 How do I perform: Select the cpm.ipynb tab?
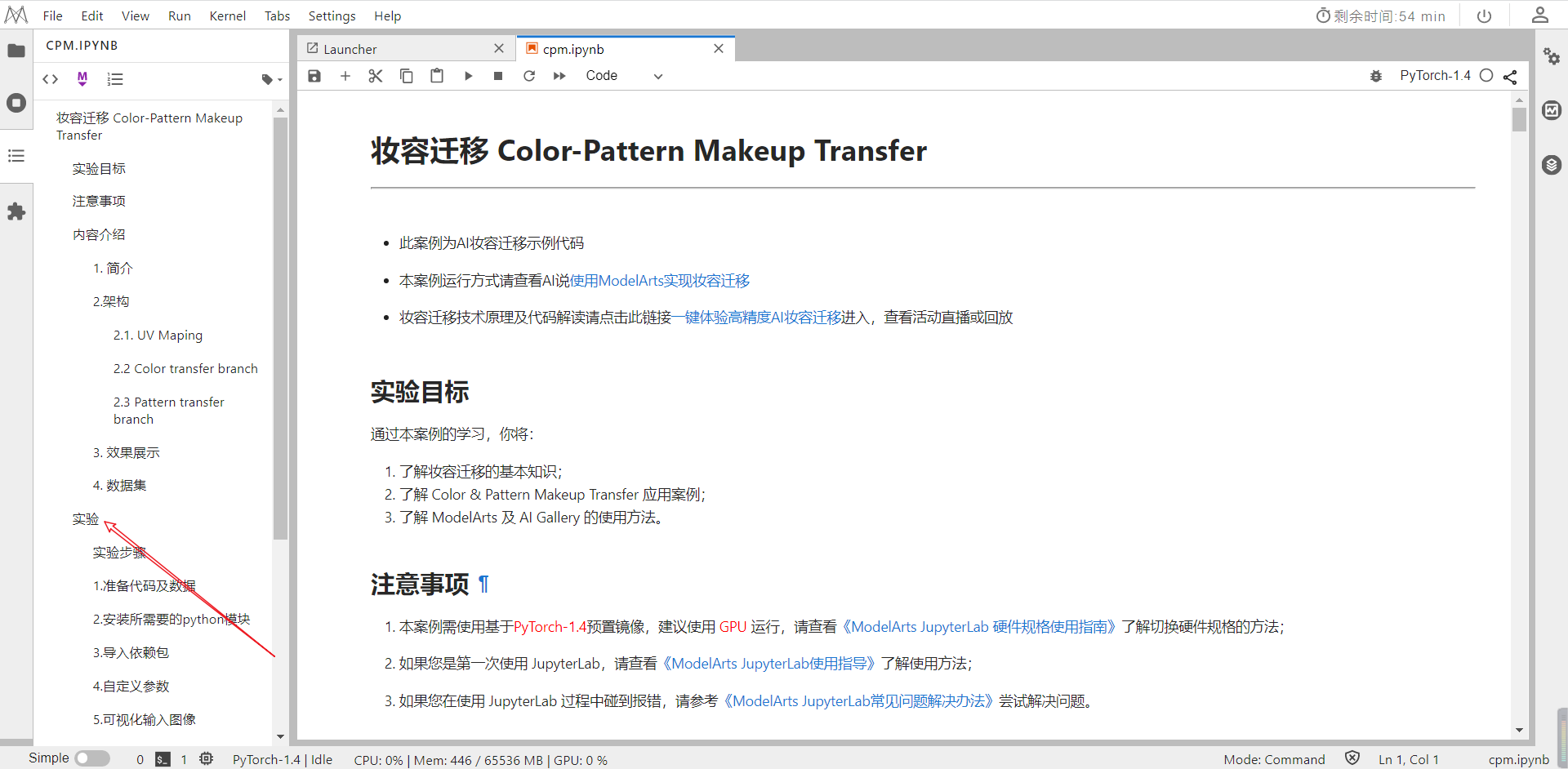point(626,49)
